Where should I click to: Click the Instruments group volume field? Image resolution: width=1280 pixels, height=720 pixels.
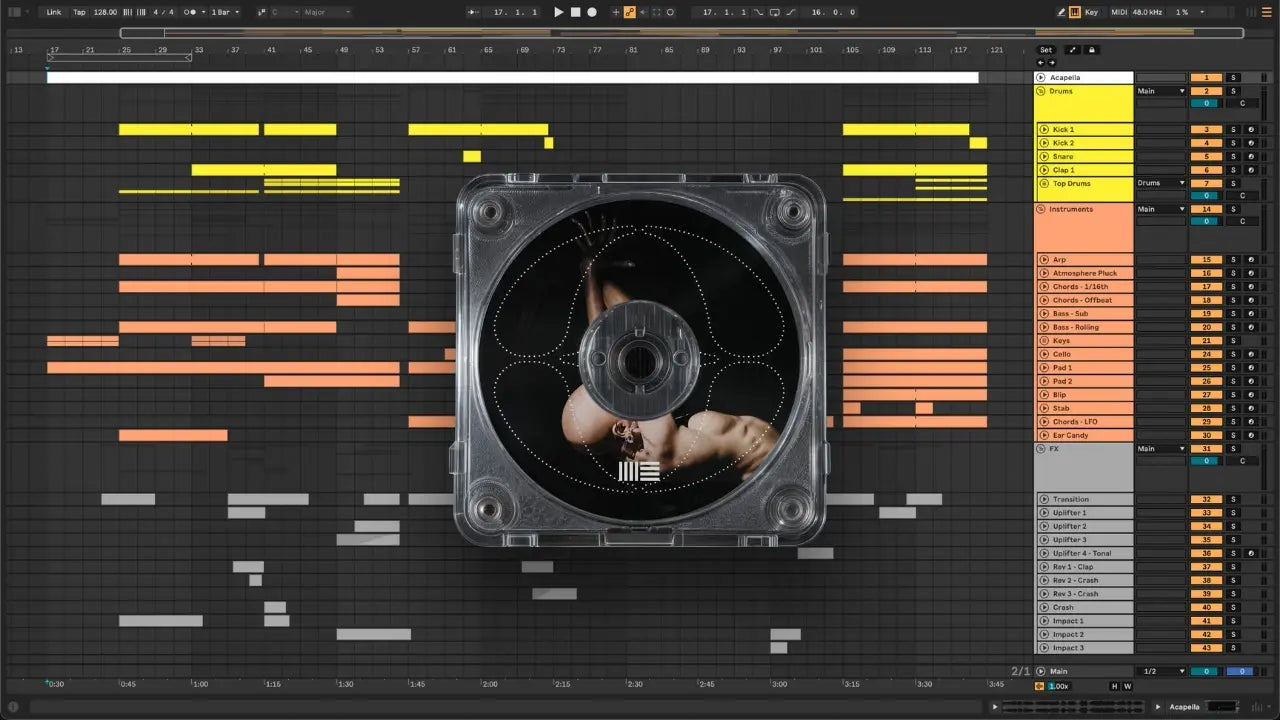[x=1206, y=221]
